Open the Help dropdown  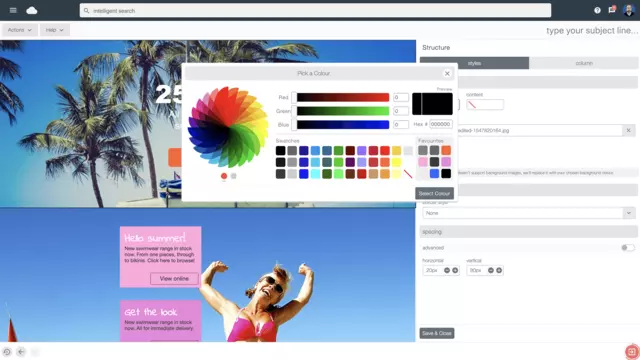(54, 30)
